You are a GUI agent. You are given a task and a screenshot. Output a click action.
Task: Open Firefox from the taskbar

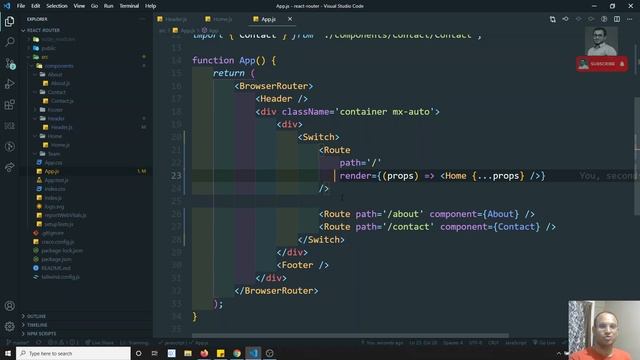click(204, 353)
